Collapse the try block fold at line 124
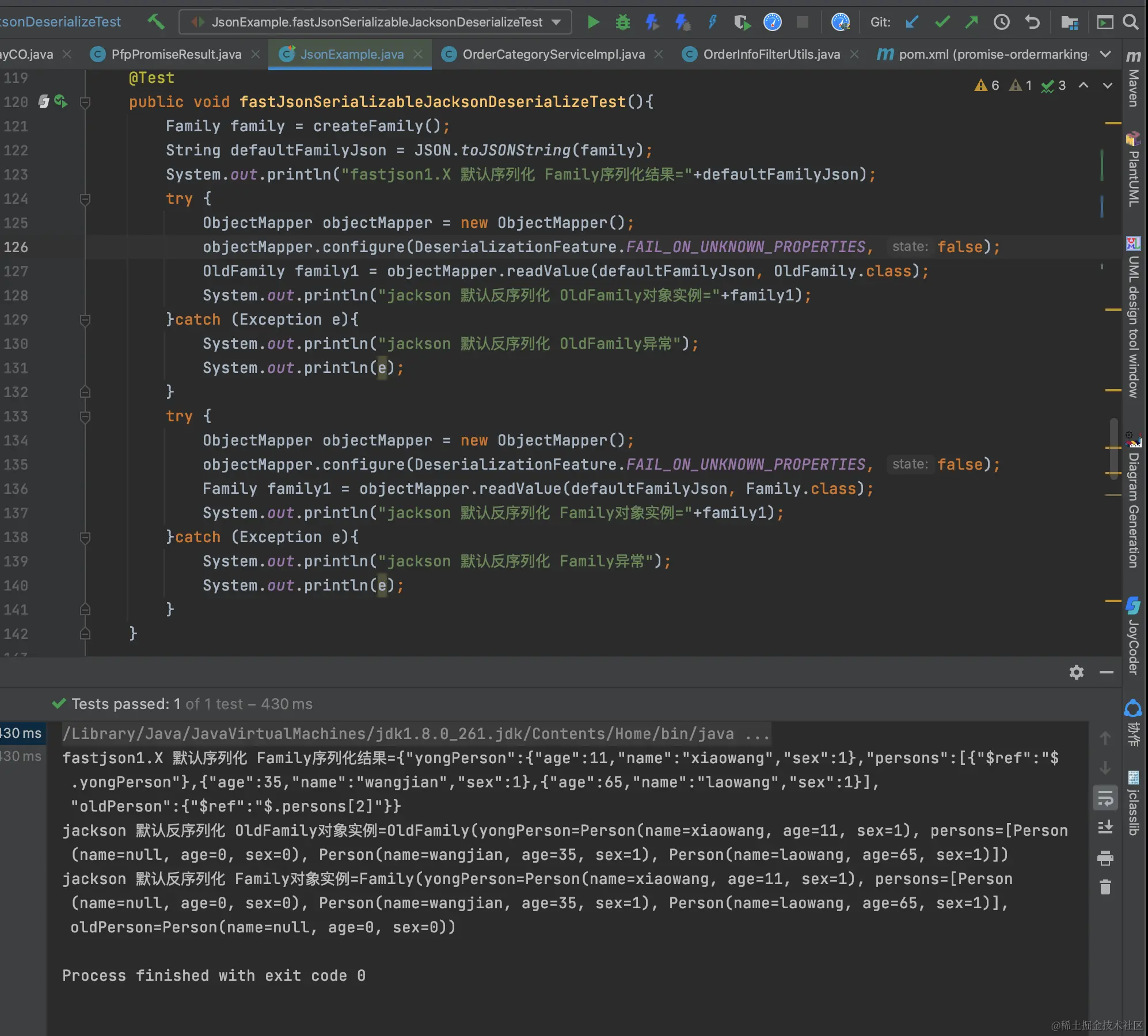The height and width of the screenshot is (1036, 1148). [85, 199]
